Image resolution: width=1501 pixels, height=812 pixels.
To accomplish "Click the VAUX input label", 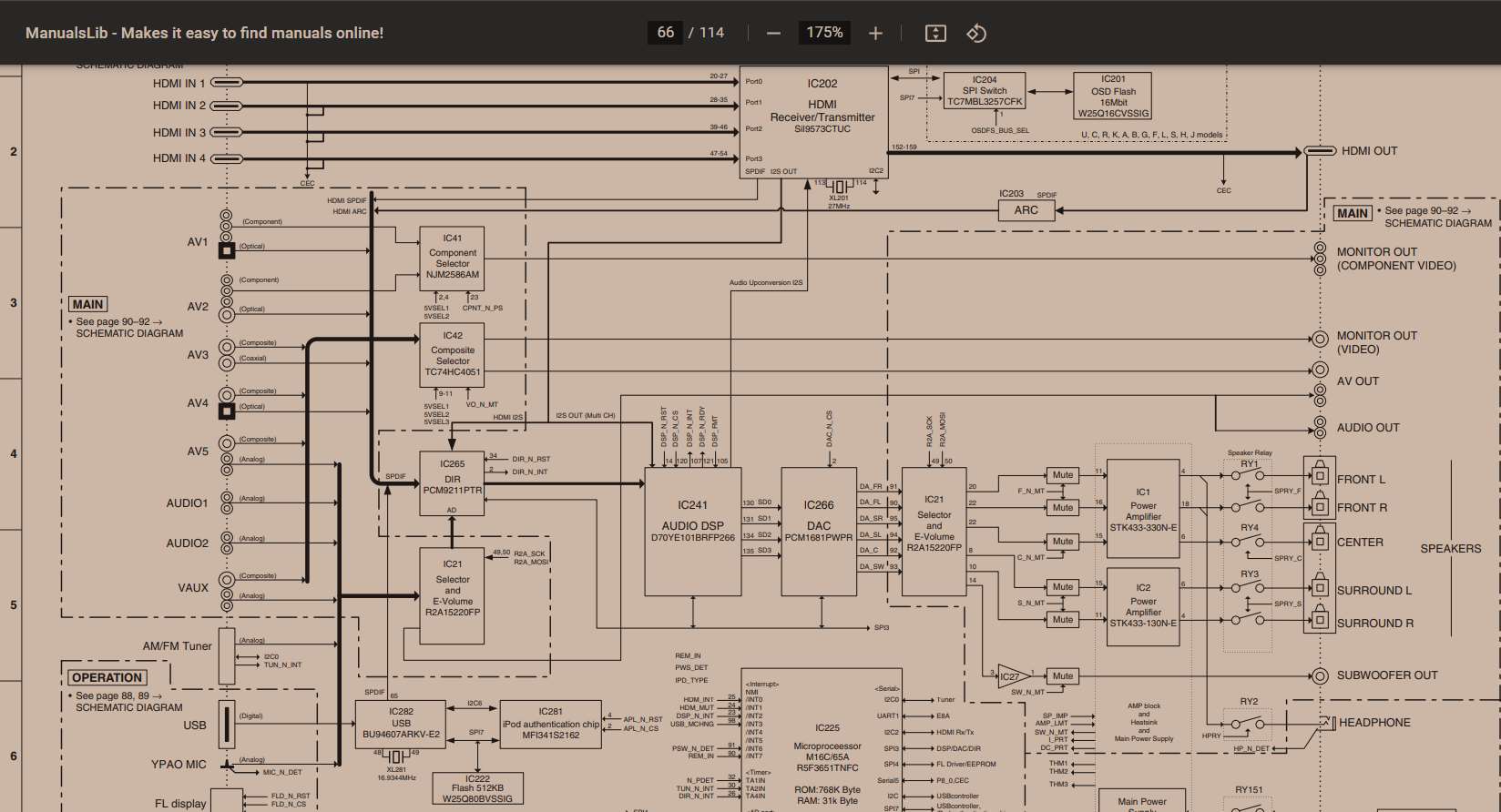I will (x=193, y=588).
